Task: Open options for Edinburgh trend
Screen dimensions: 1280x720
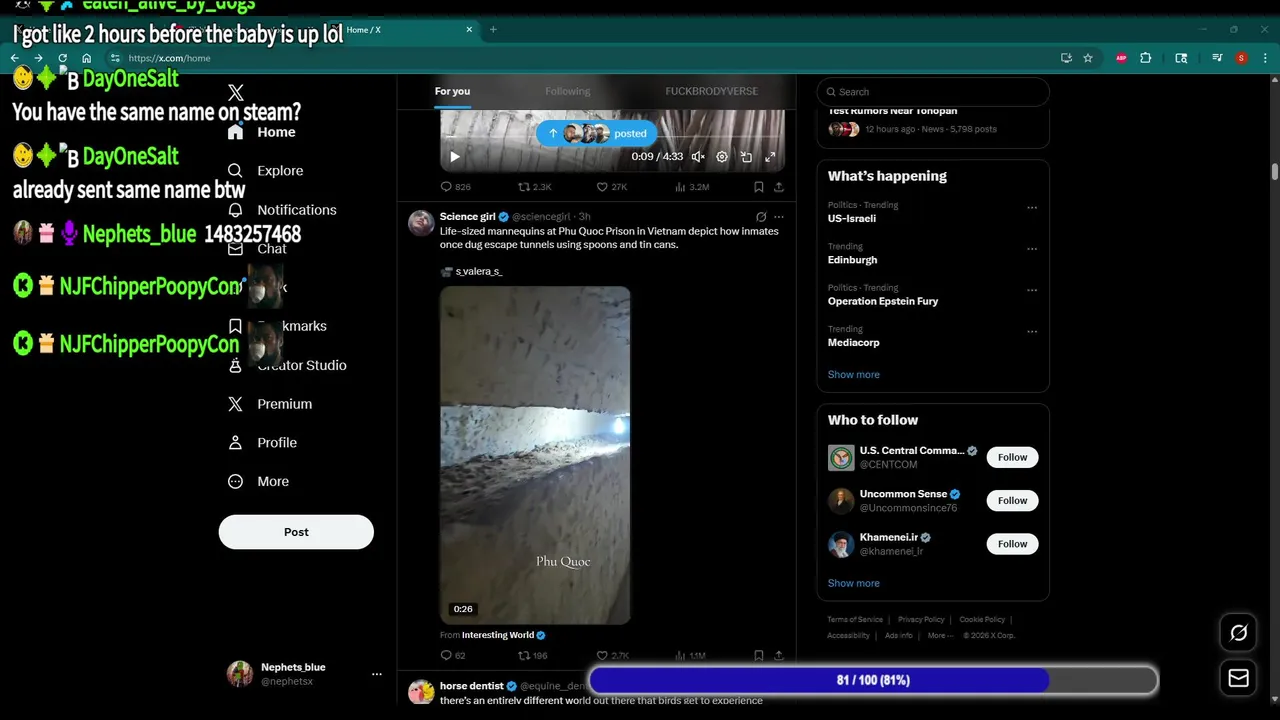Action: click(1032, 249)
